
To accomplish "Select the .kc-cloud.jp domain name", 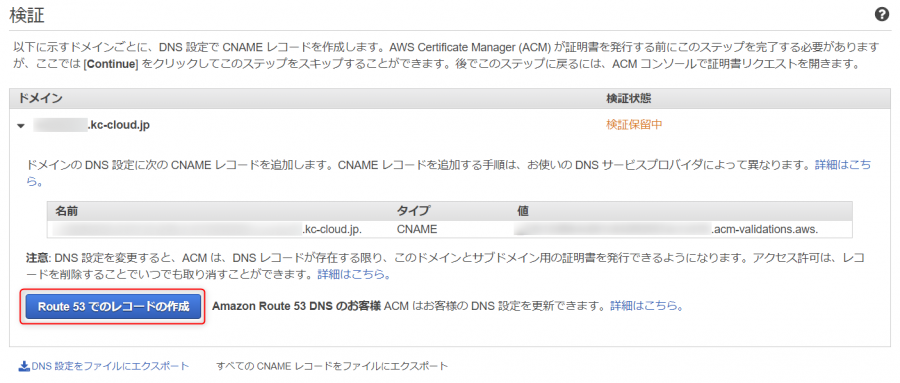I will coord(91,125).
